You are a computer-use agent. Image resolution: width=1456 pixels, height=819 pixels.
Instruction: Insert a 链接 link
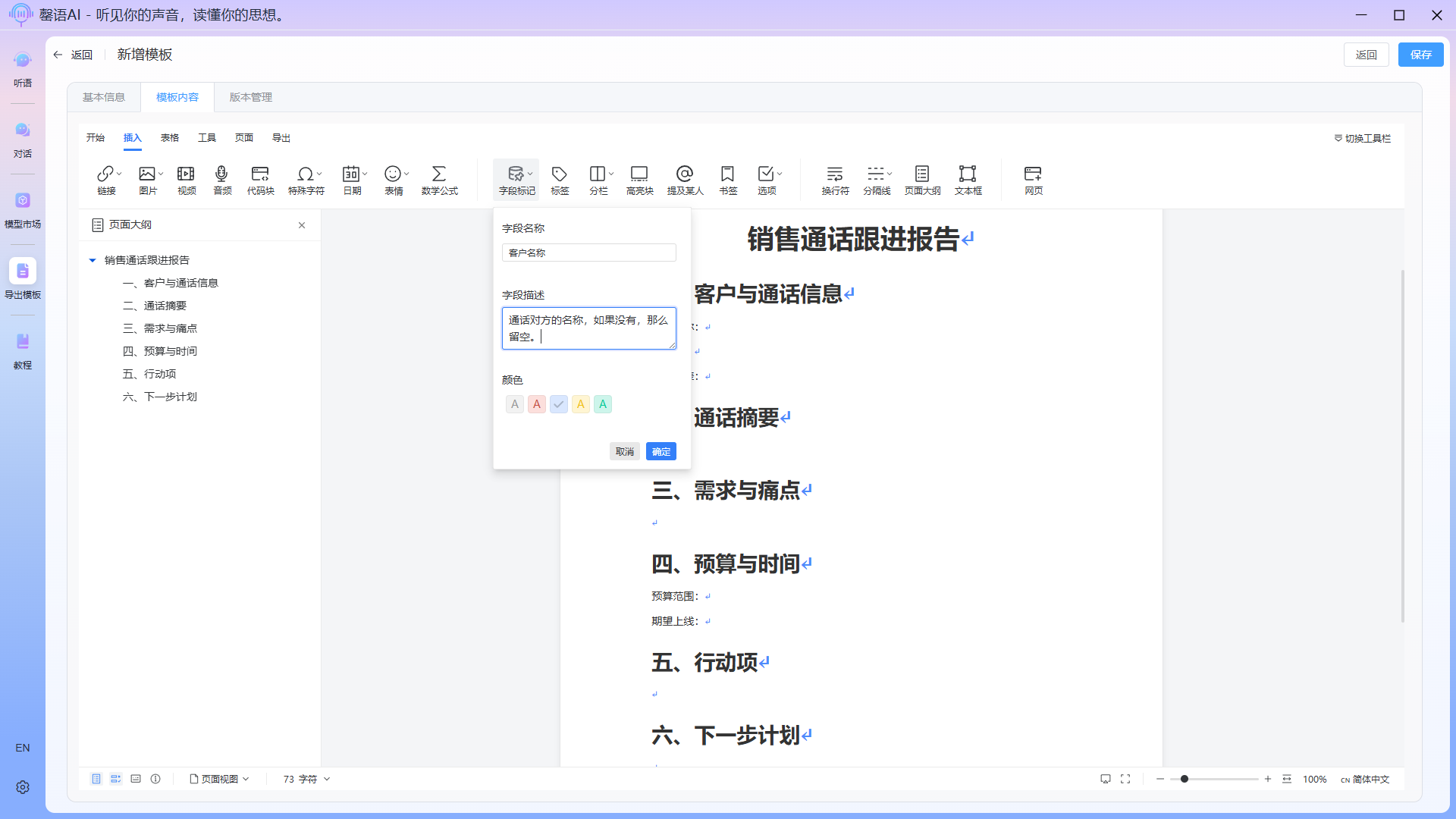point(105,180)
